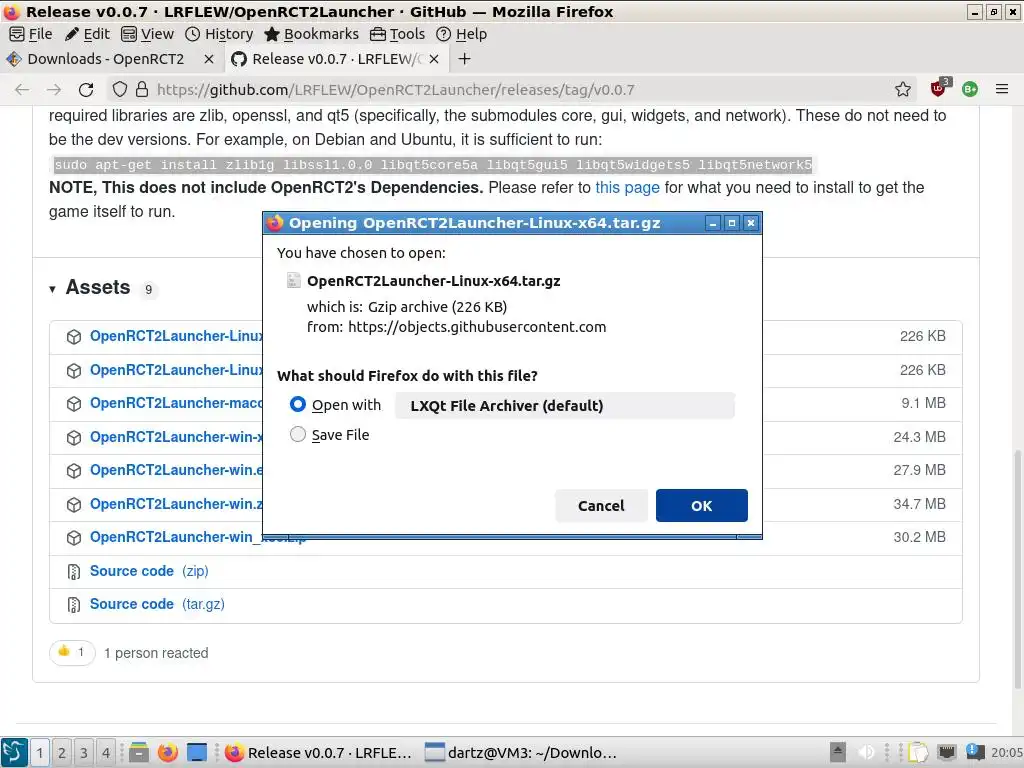Download OpenRCT2Launcher-win_ asset, 30.2 MB
The width and height of the screenshot is (1024, 768).
click(x=176, y=537)
